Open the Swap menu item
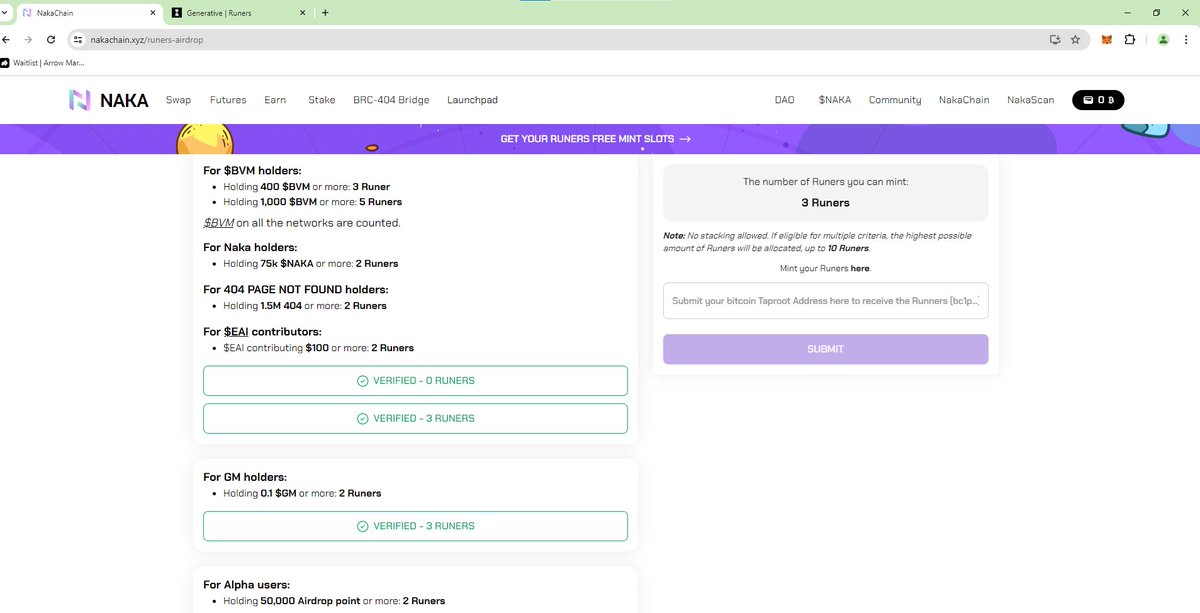1200x613 pixels. 178,100
